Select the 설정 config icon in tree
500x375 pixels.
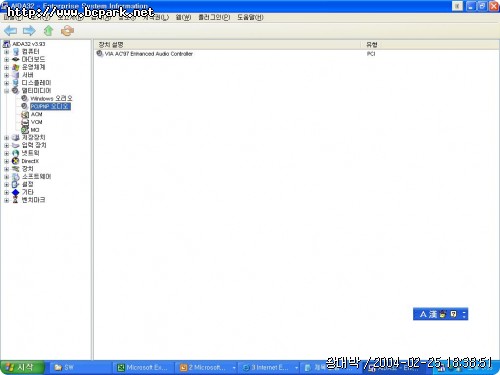[16, 184]
